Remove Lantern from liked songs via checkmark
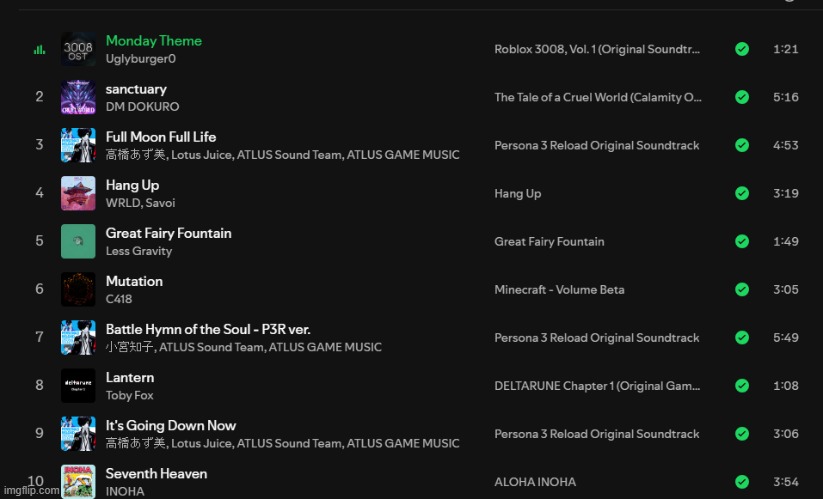Image resolution: width=823 pixels, height=499 pixels. 742,385
